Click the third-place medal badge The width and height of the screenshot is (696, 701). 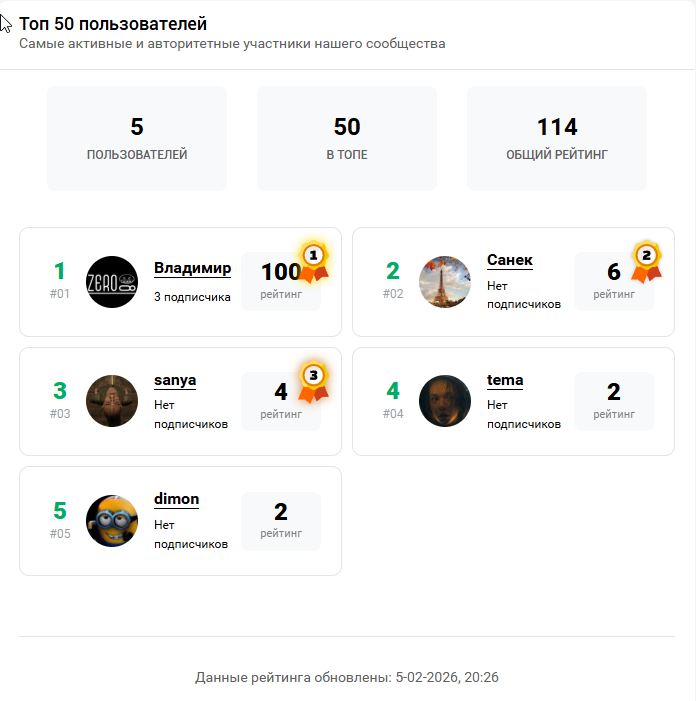(x=313, y=380)
